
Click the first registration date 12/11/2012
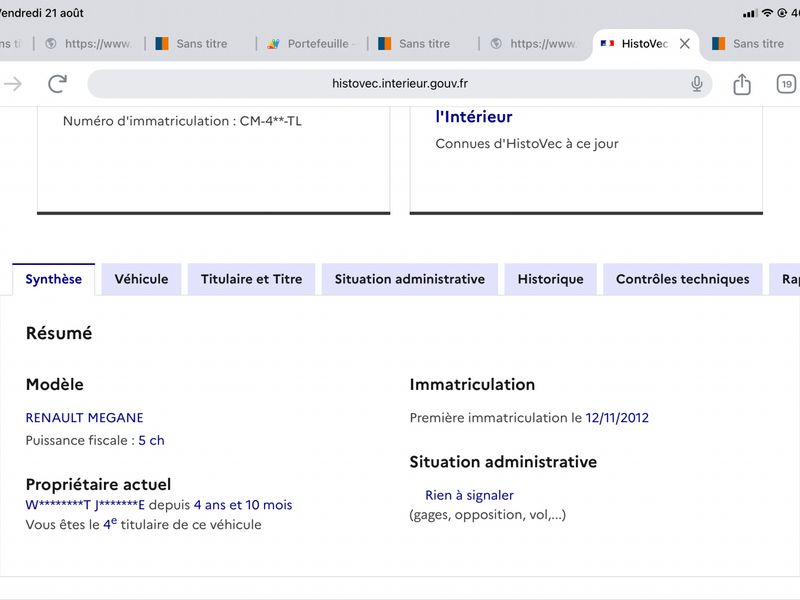pyautogui.click(x=617, y=417)
